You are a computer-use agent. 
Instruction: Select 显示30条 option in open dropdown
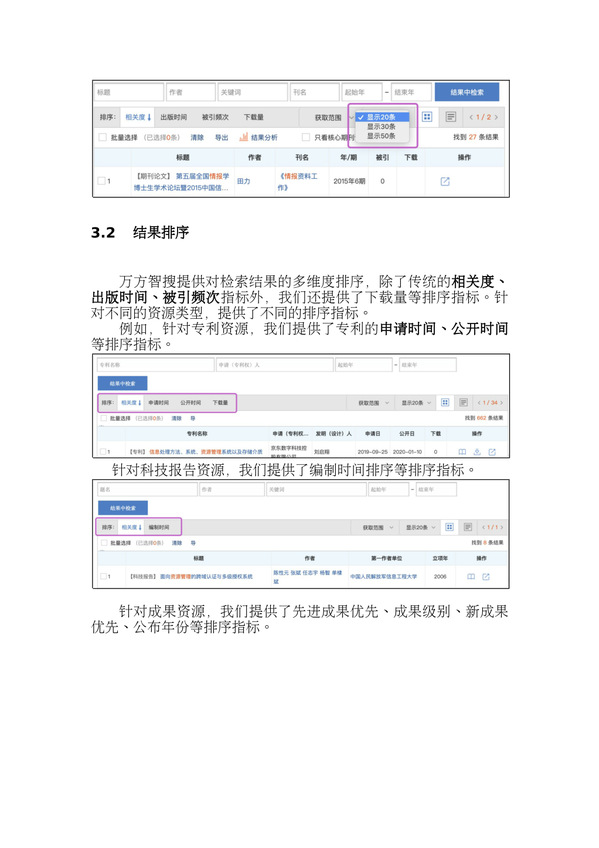(x=382, y=126)
